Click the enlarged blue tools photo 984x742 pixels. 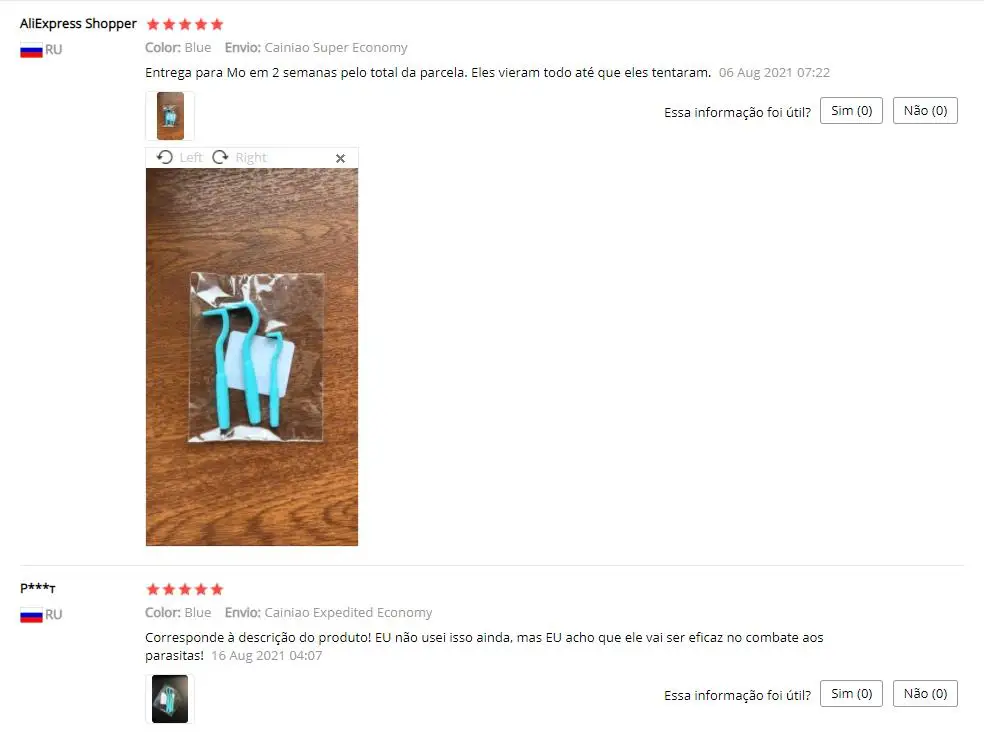[252, 357]
